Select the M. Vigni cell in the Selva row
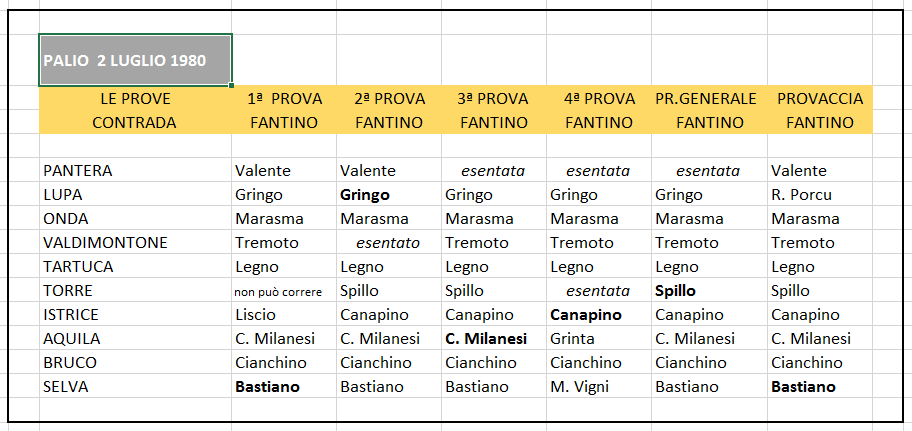This screenshot has width=912, height=431. [x=599, y=386]
